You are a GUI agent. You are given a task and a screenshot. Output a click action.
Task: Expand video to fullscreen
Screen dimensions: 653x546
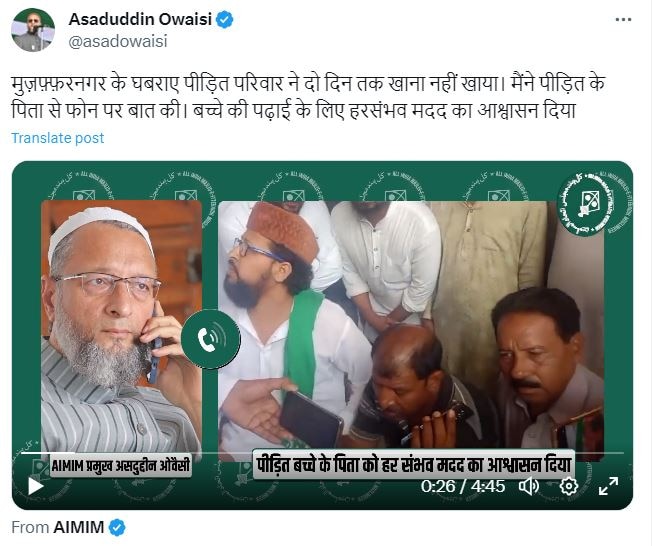[608, 486]
